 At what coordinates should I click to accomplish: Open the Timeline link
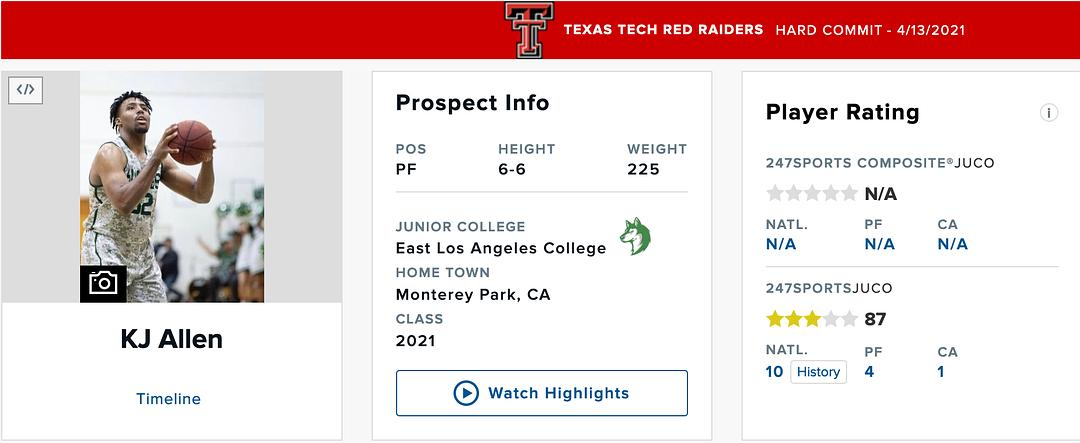[168, 399]
